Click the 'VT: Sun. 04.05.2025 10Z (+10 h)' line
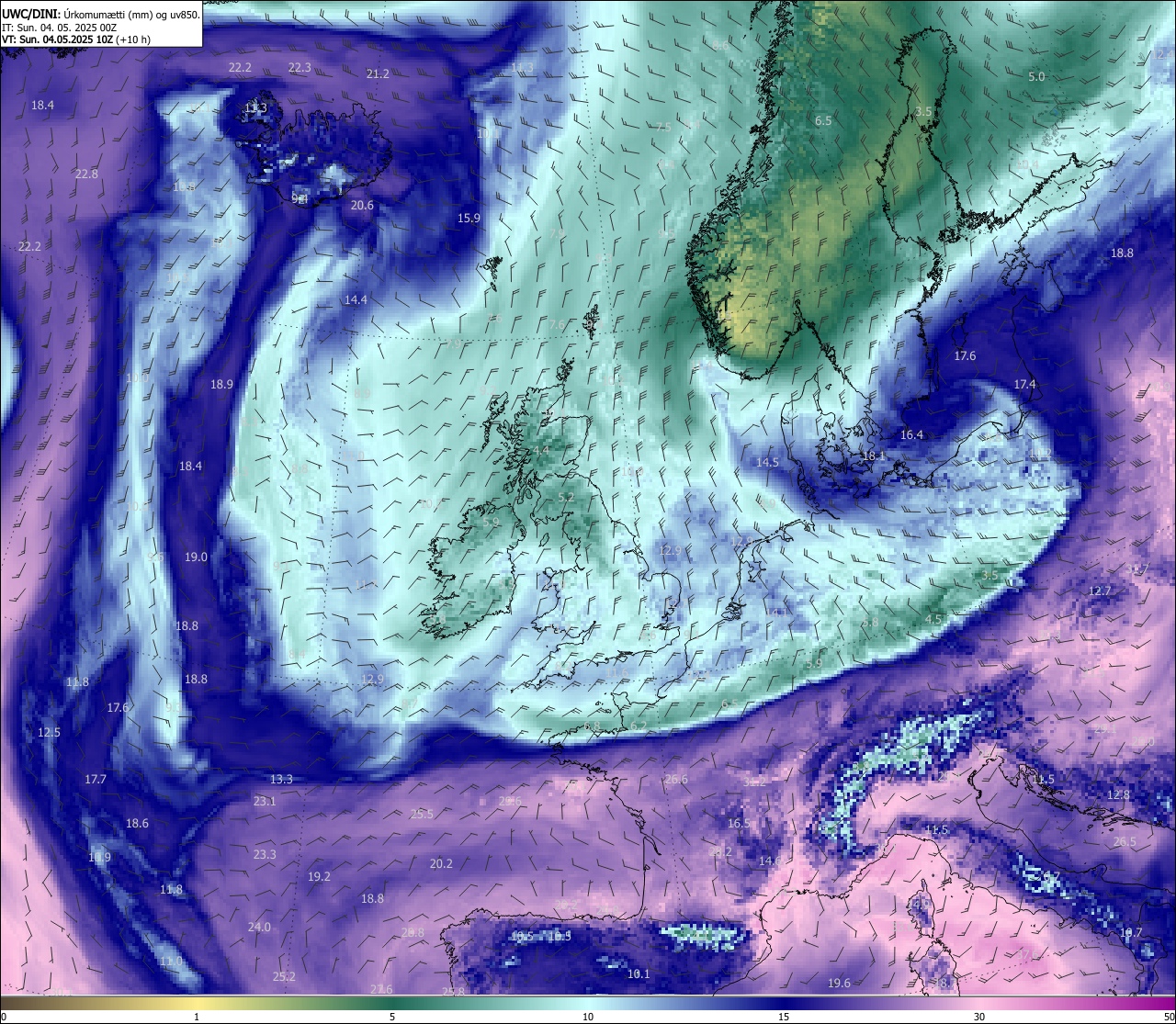 pyautogui.click(x=76, y=39)
